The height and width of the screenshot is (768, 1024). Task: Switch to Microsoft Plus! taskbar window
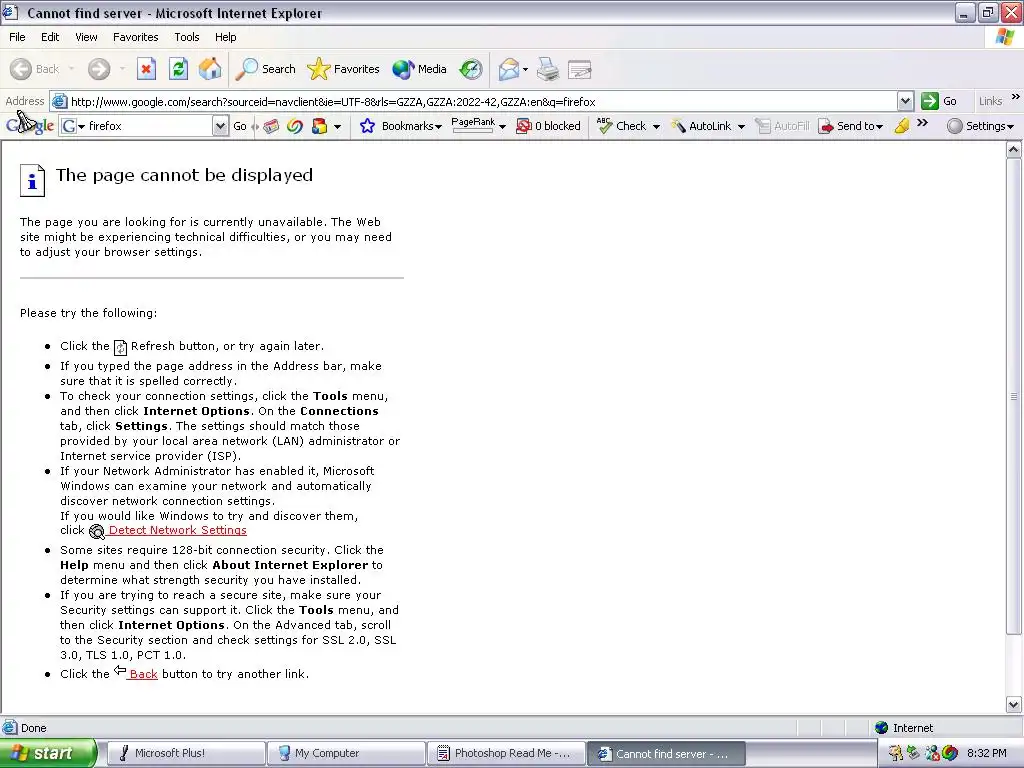[x=185, y=753]
